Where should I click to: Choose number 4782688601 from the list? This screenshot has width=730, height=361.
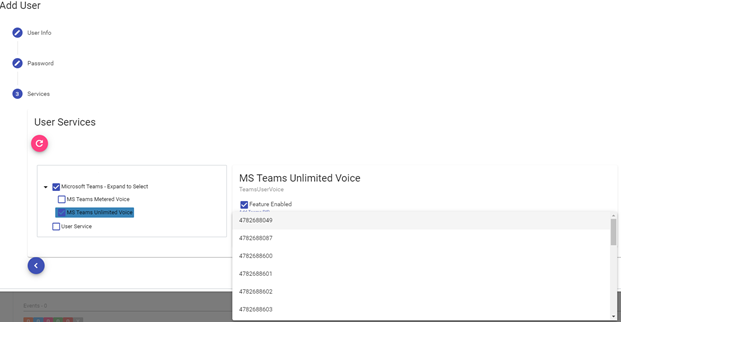pyautogui.click(x=421, y=273)
